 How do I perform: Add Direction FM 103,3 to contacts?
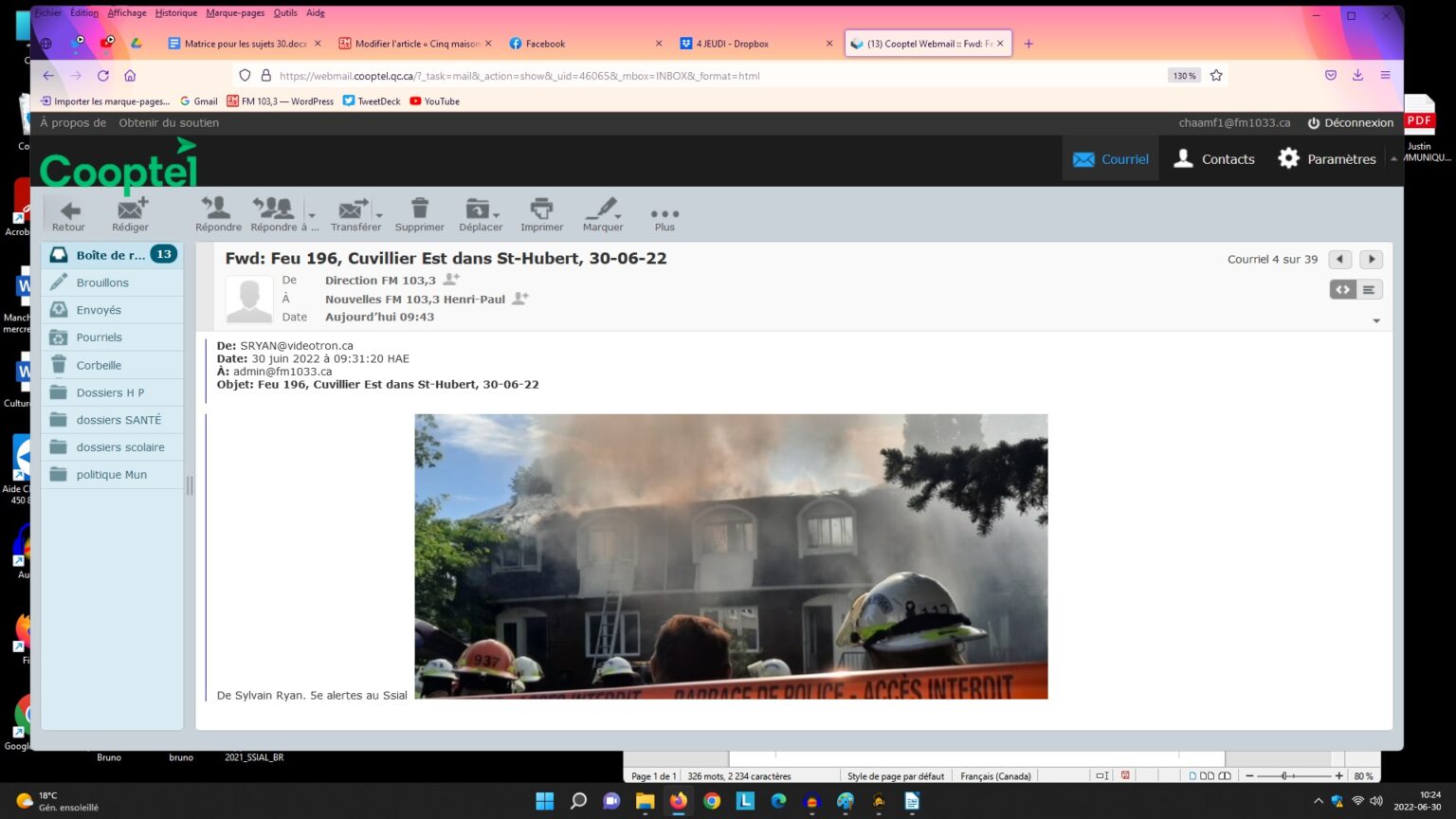tap(452, 280)
